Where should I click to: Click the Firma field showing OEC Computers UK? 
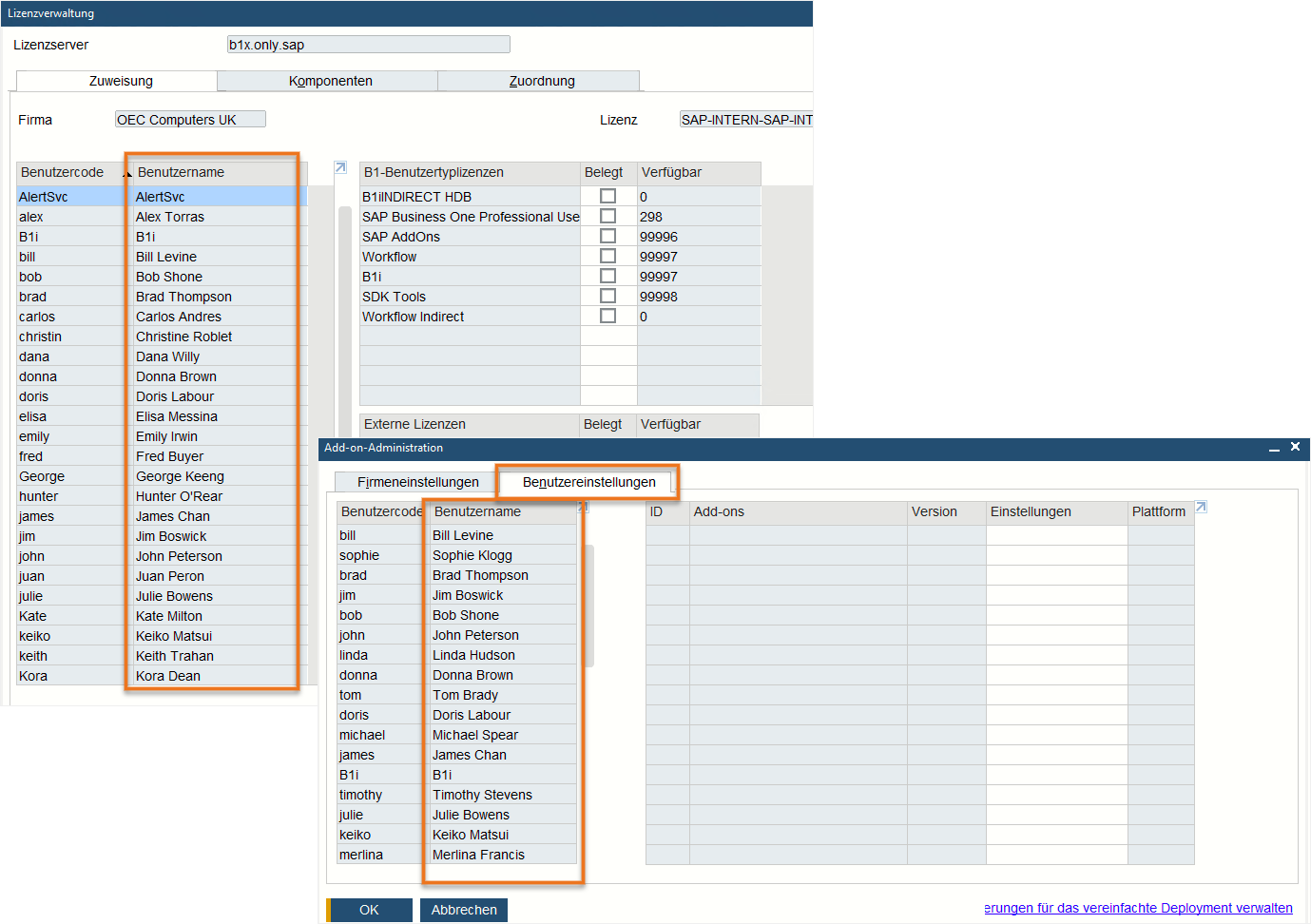pos(189,119)
